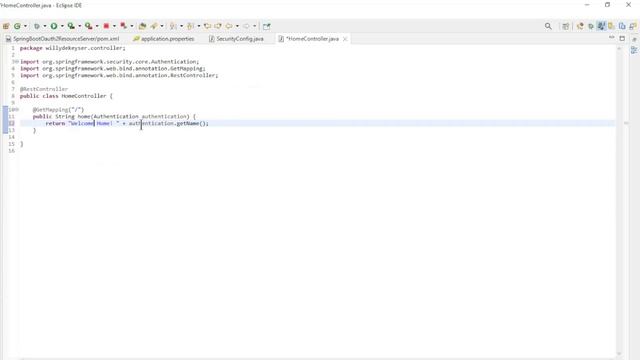Close the HomeController.java tab
Image resolution: width=640 pixels, height=360 pixels.
tap(345, 39)
